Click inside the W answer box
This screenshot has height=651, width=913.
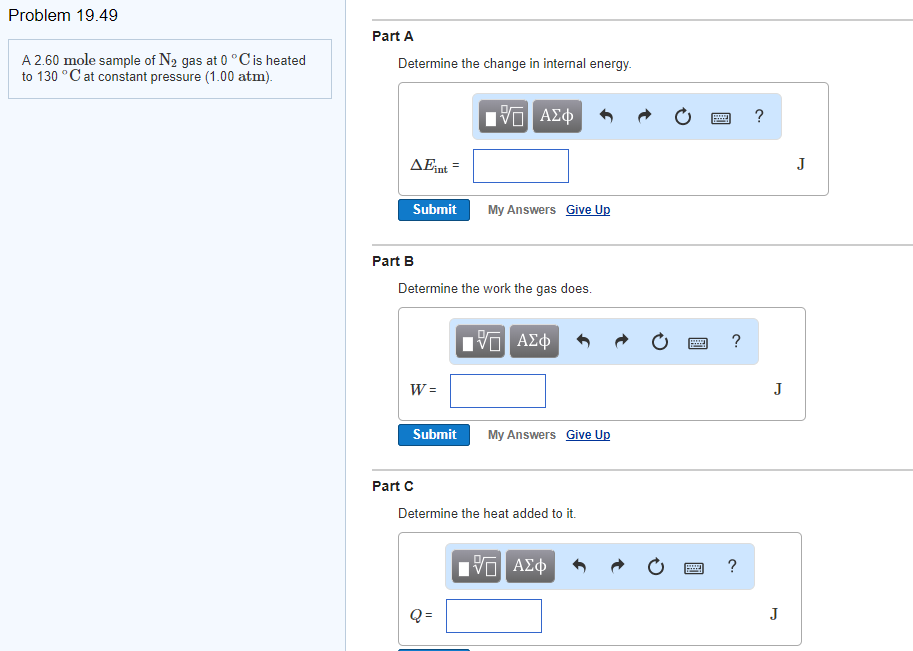(497, 390)
